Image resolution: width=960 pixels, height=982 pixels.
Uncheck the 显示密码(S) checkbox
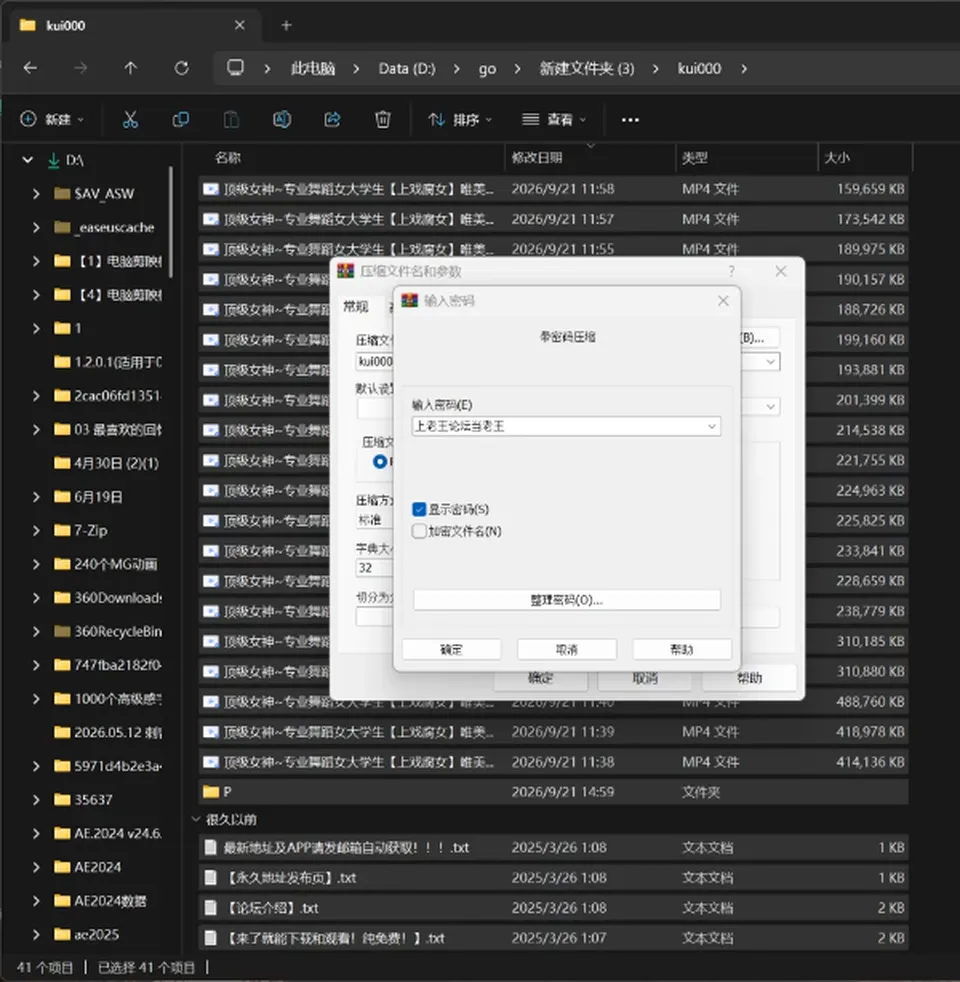(419, 509)
